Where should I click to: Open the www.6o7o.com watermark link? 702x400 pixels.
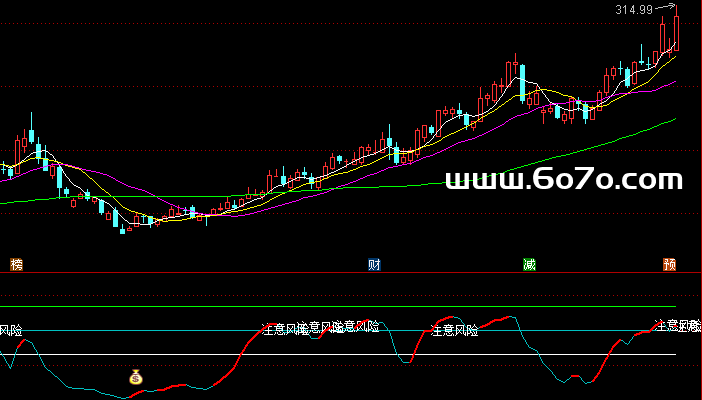tap(564, 180)
